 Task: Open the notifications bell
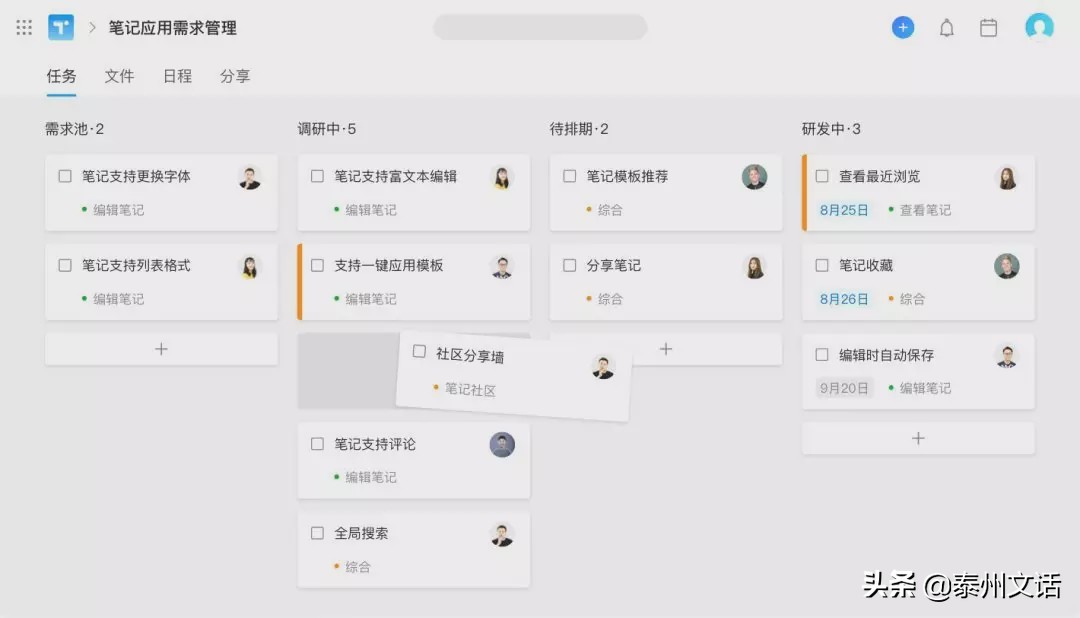946,27
